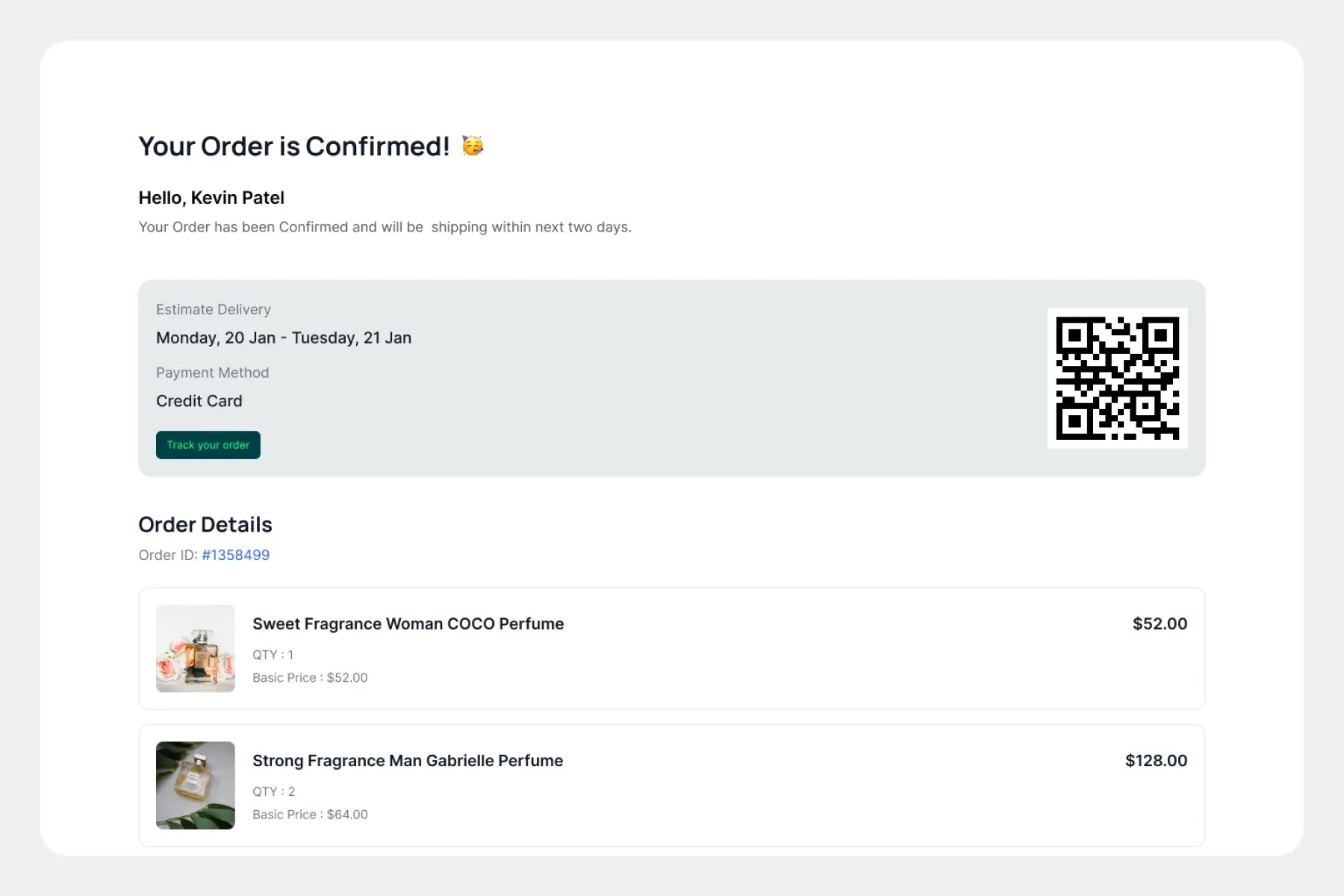Select Sweet Fragrance Woman COCO Perfume title

tap(408, 623)
